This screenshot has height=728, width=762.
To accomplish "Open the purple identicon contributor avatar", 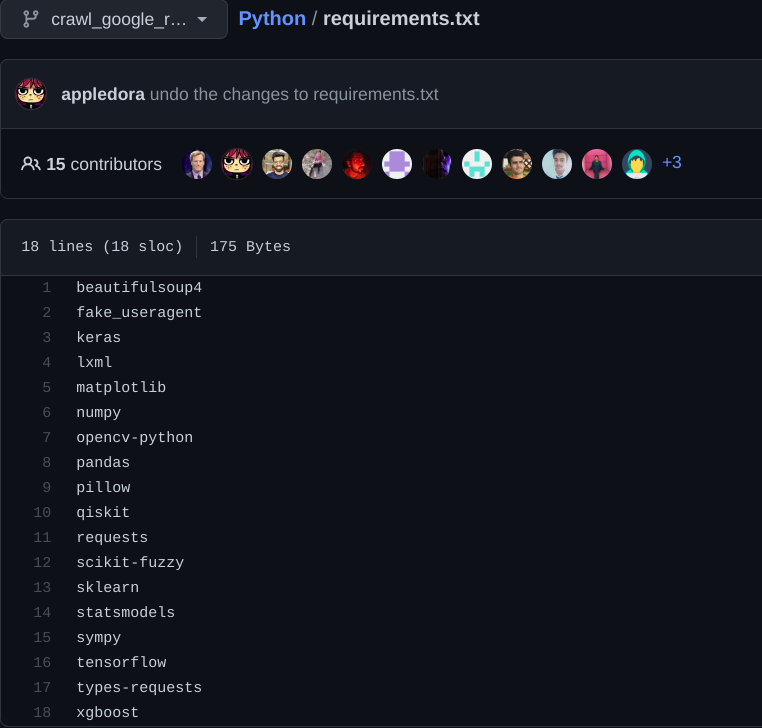I will tap(397, 164).
